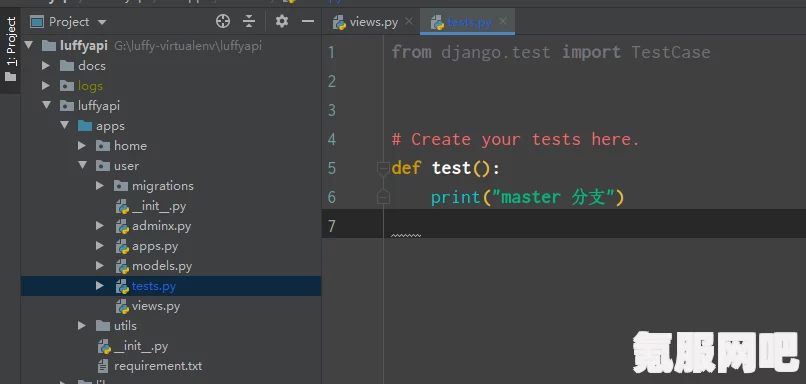The width and height of the screenshot is (806, 384).
Task: Click the migrations package folder icon
Action: point(121,186)
